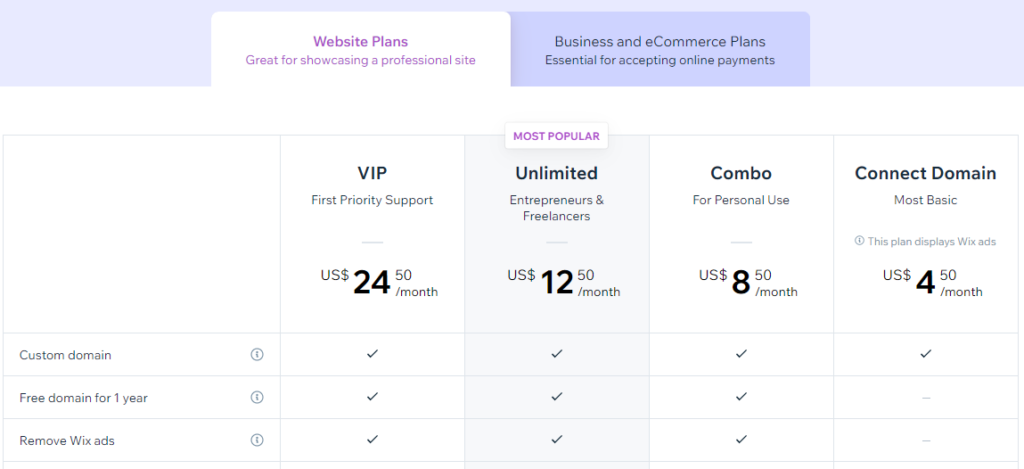Click info icon by 'This plan displays Wix ads'

[859, 241]
